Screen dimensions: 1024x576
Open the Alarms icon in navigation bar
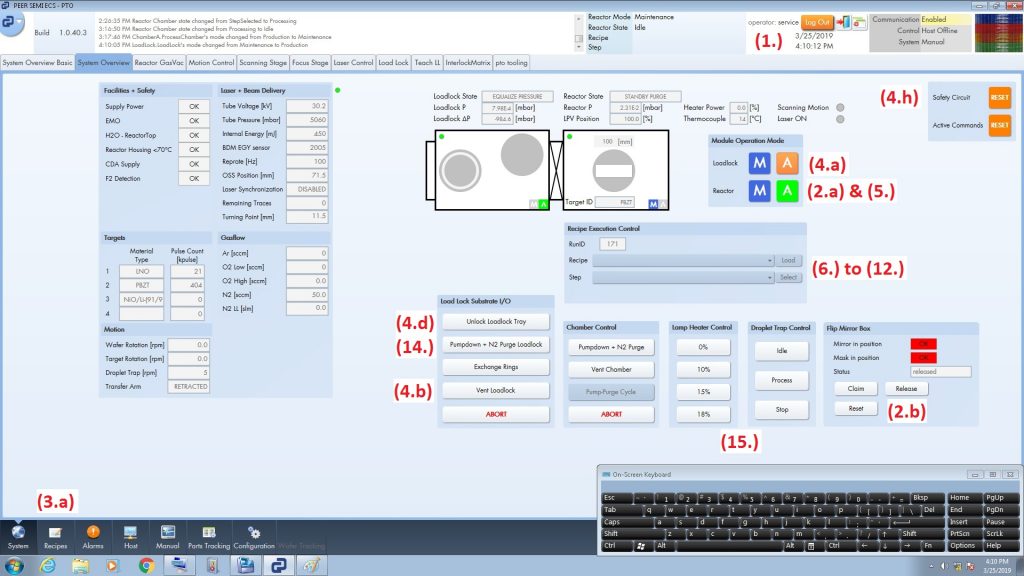pyautogui.click(x=92, y=535)
